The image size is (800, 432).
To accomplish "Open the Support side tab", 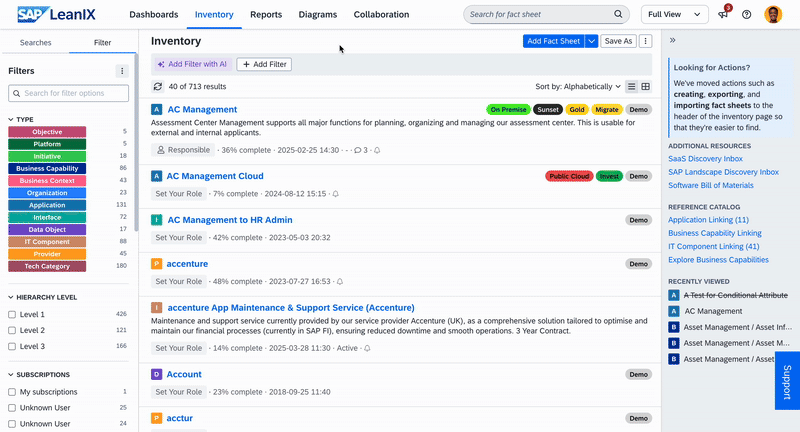I will (787, 381).
